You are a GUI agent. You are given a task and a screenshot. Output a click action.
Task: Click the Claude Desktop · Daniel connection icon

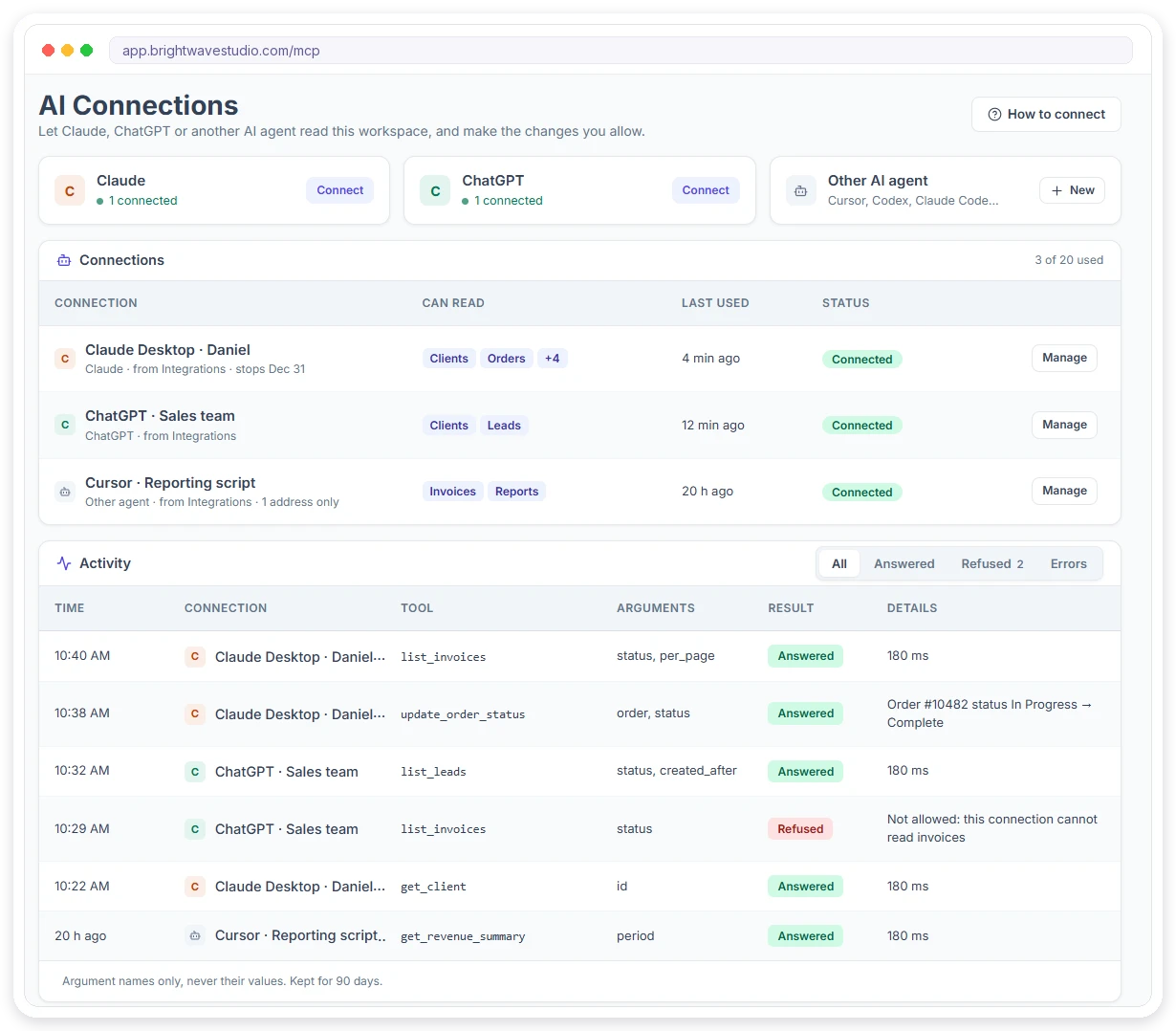coord(65,359)
